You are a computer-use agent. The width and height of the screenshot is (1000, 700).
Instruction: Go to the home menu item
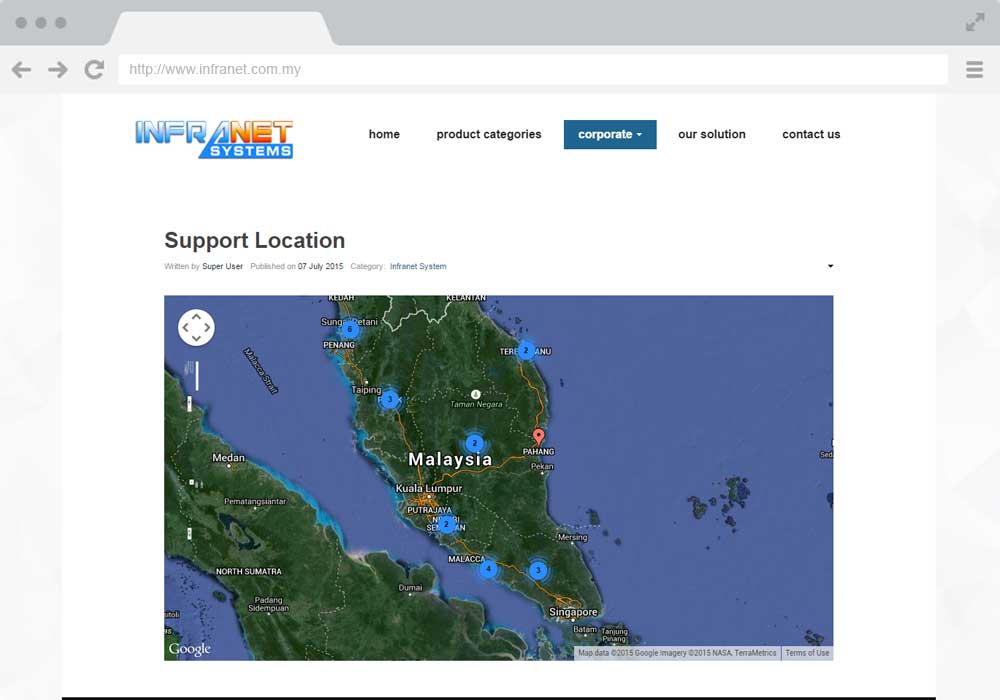(384, 135)
